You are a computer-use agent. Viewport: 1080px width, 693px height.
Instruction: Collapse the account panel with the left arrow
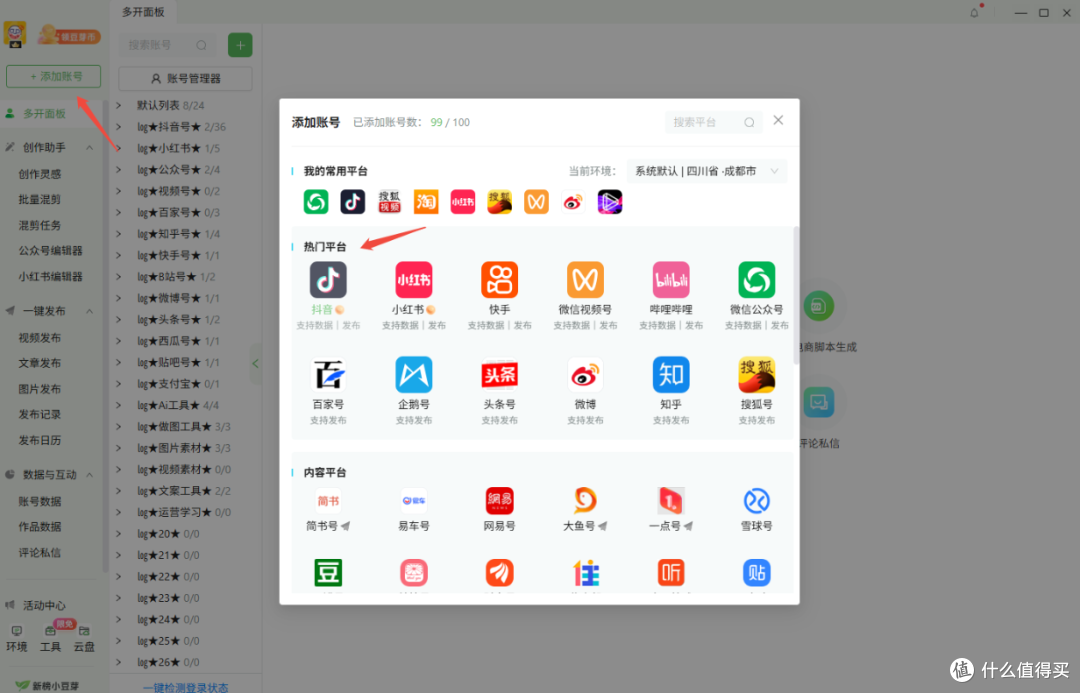256,363
